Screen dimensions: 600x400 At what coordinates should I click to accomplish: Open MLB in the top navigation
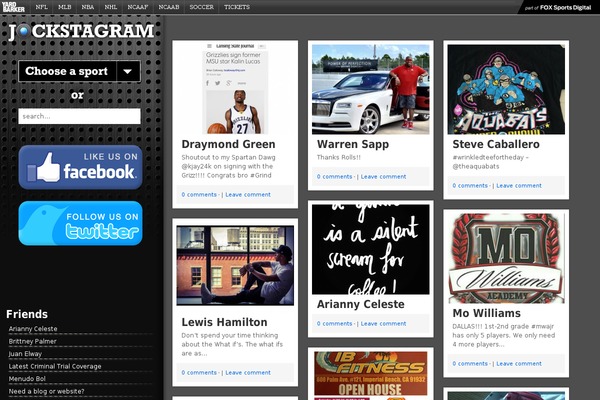click(x=65, y=7)
